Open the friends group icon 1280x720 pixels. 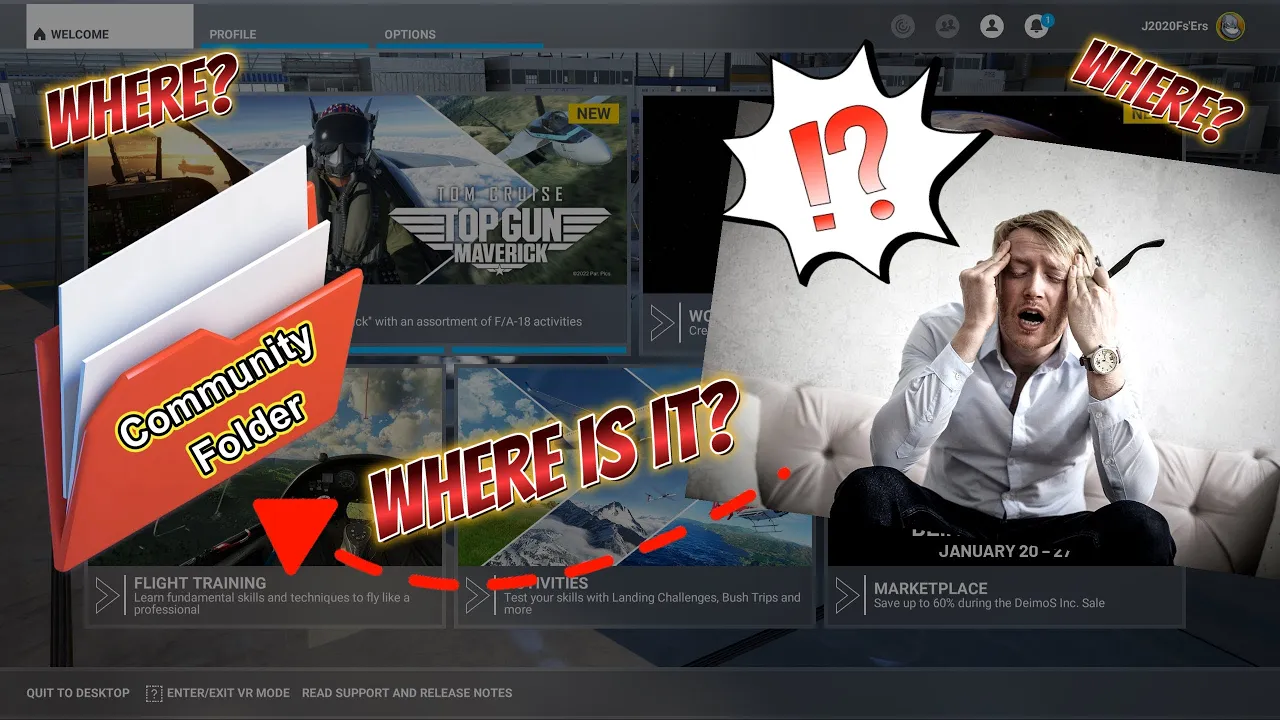click(x=947, y=27)
